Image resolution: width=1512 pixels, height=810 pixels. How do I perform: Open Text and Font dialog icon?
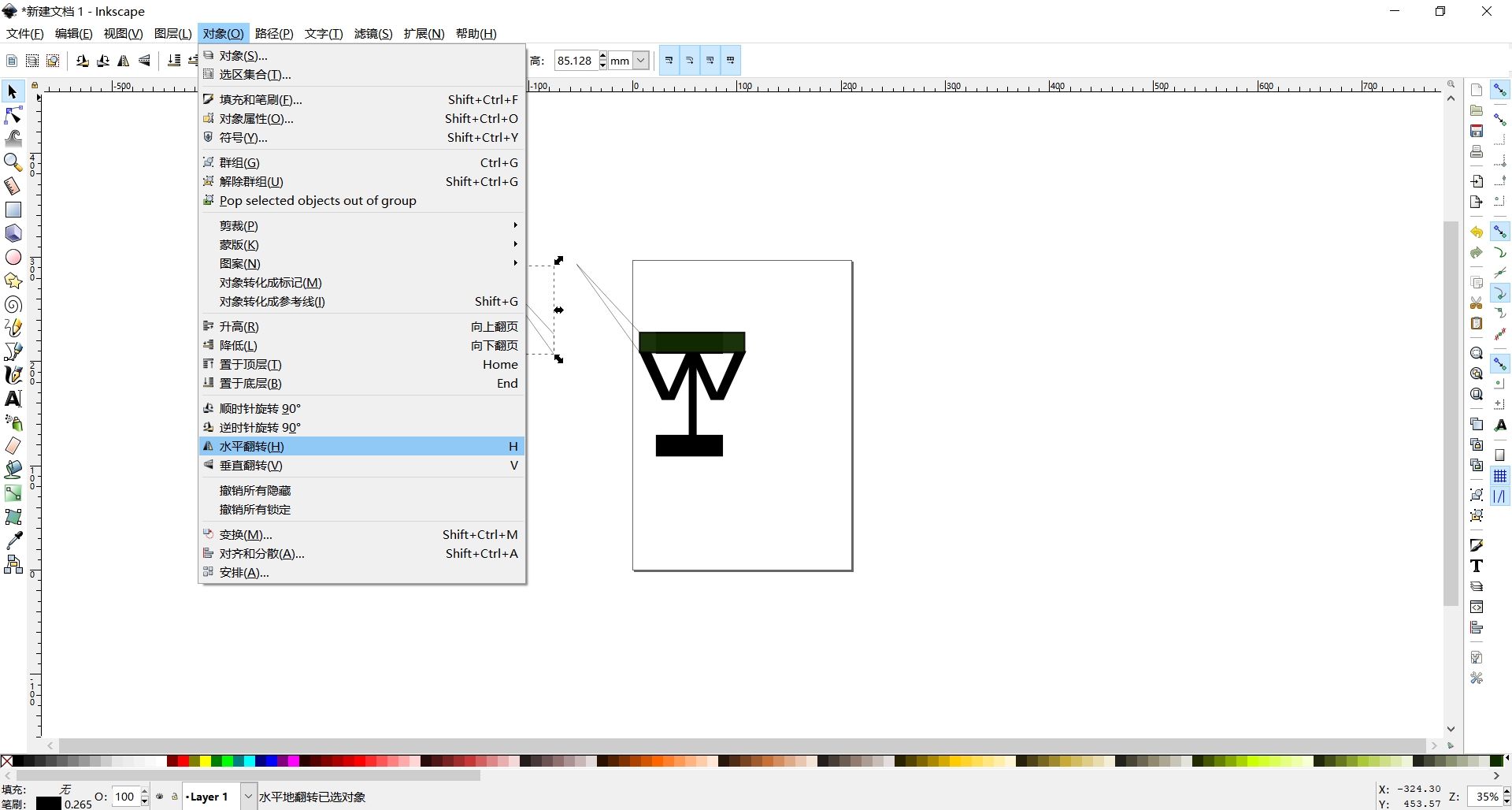coord(1477,566)
